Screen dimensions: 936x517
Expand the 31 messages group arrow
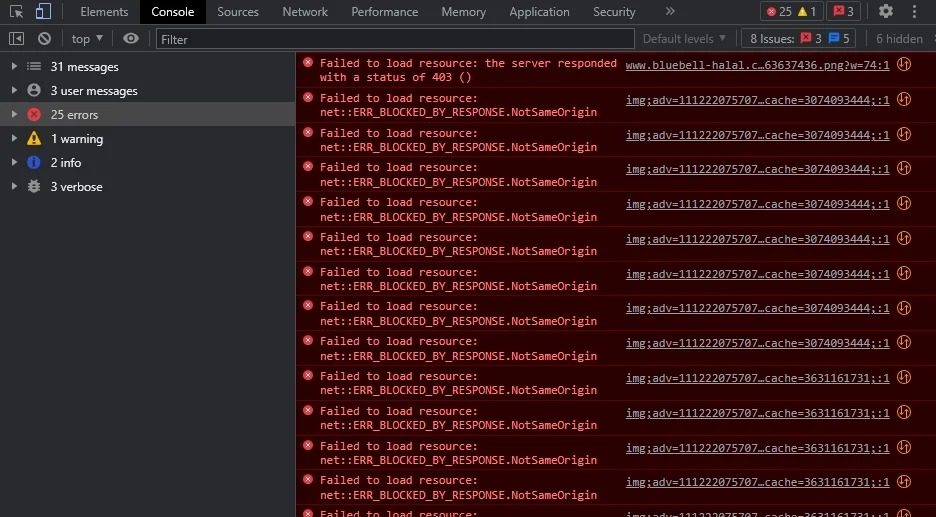tap(14, 66)
